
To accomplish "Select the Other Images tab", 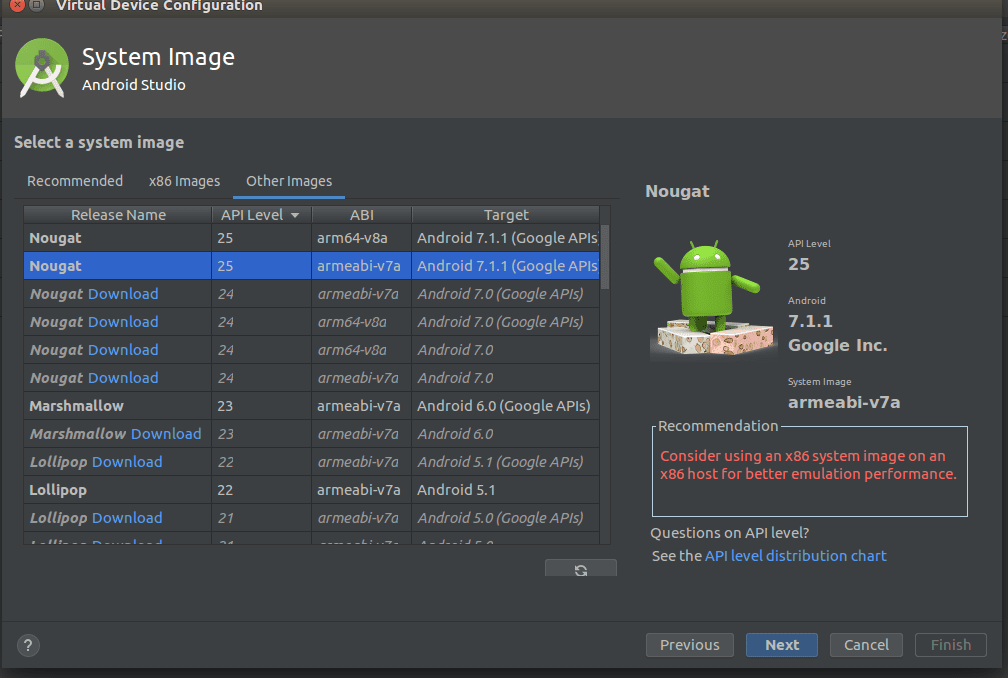I will [289, 181].
